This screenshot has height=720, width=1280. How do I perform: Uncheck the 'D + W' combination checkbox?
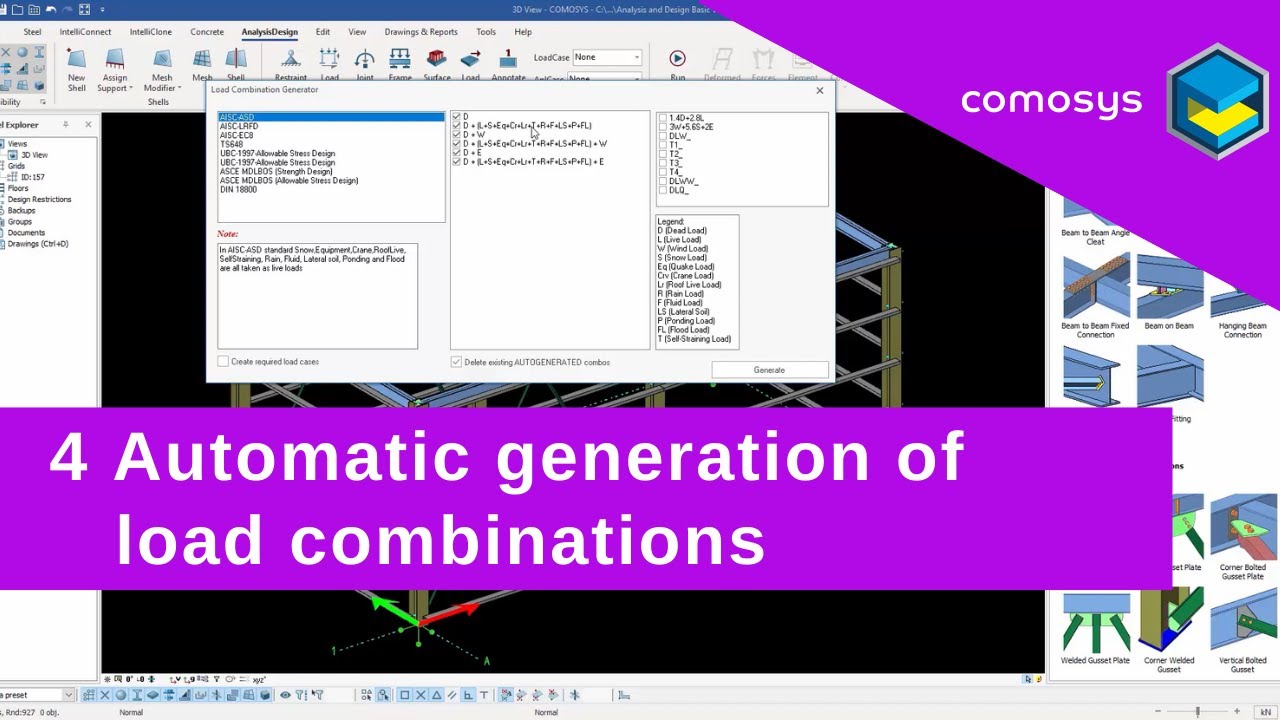[x=456, y=135]
